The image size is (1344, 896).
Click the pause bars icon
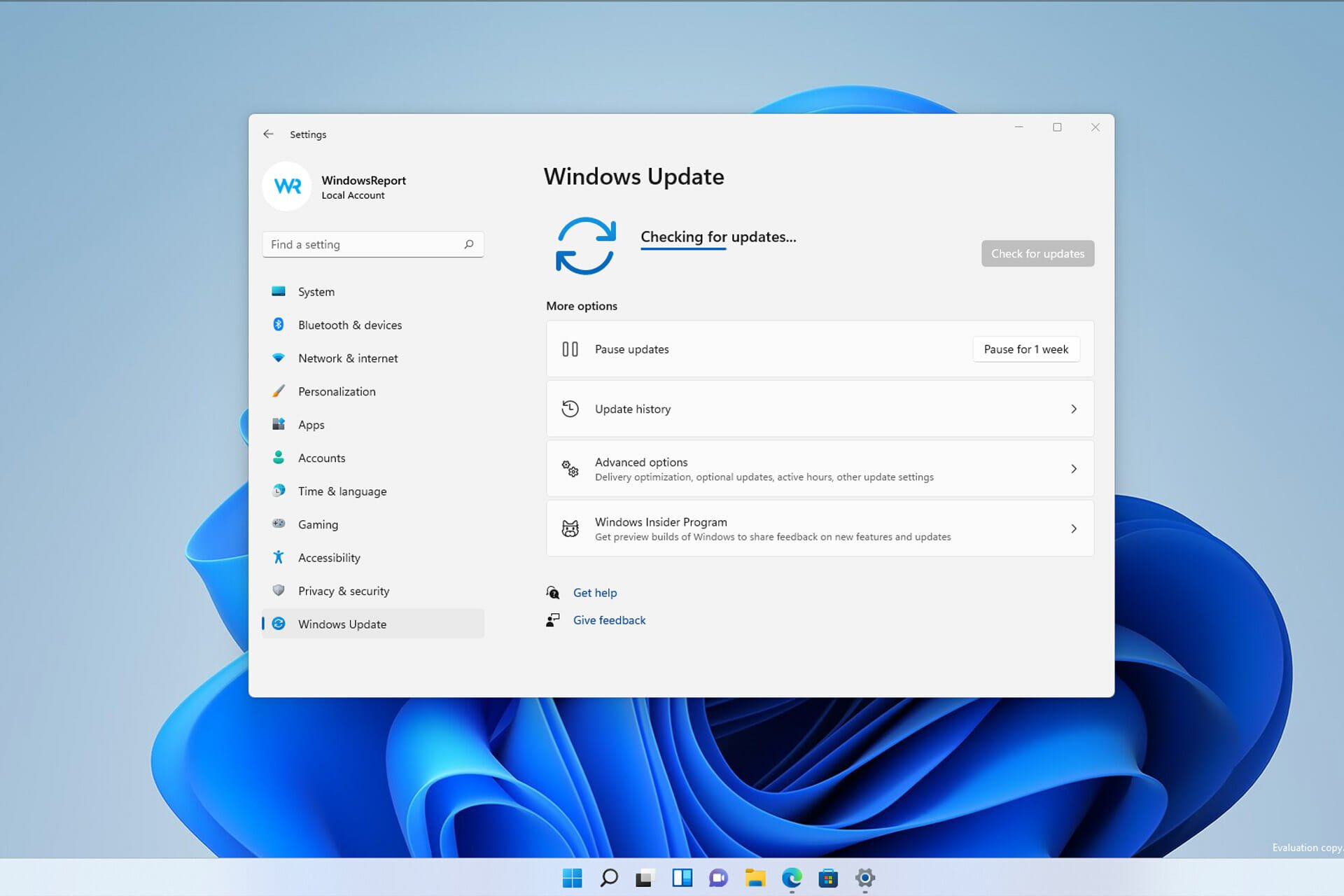(x=570, y=349)
